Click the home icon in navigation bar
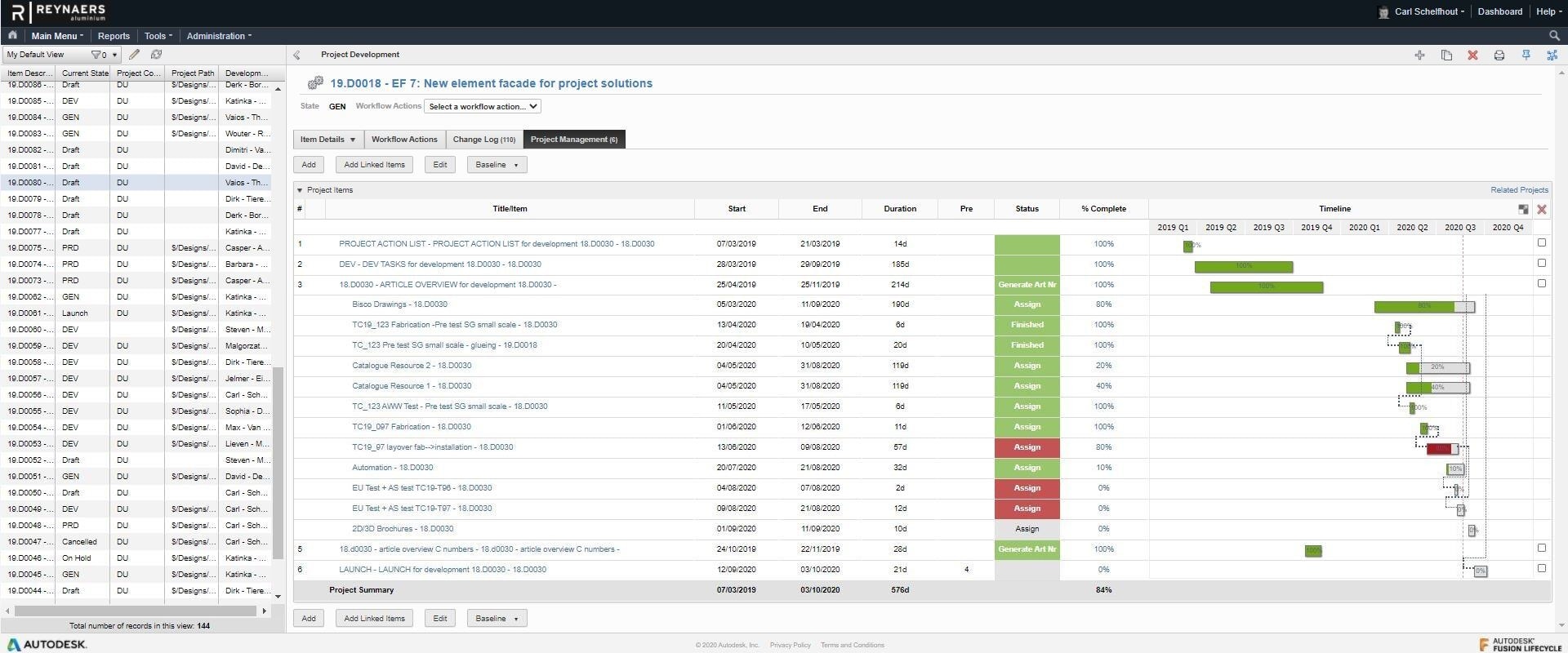This screenshot has height=653, width=1568. point(12,36)
